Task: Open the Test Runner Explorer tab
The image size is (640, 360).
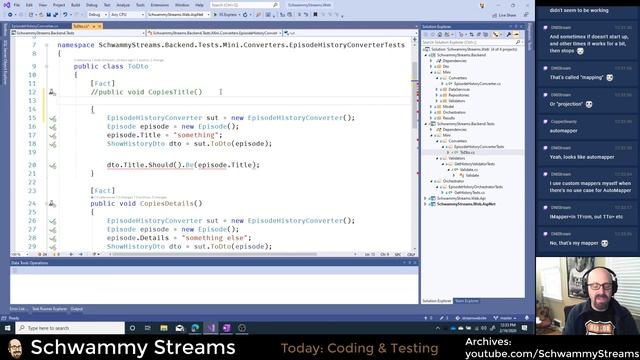Action: pyautogui.click(x=49, y=309)
